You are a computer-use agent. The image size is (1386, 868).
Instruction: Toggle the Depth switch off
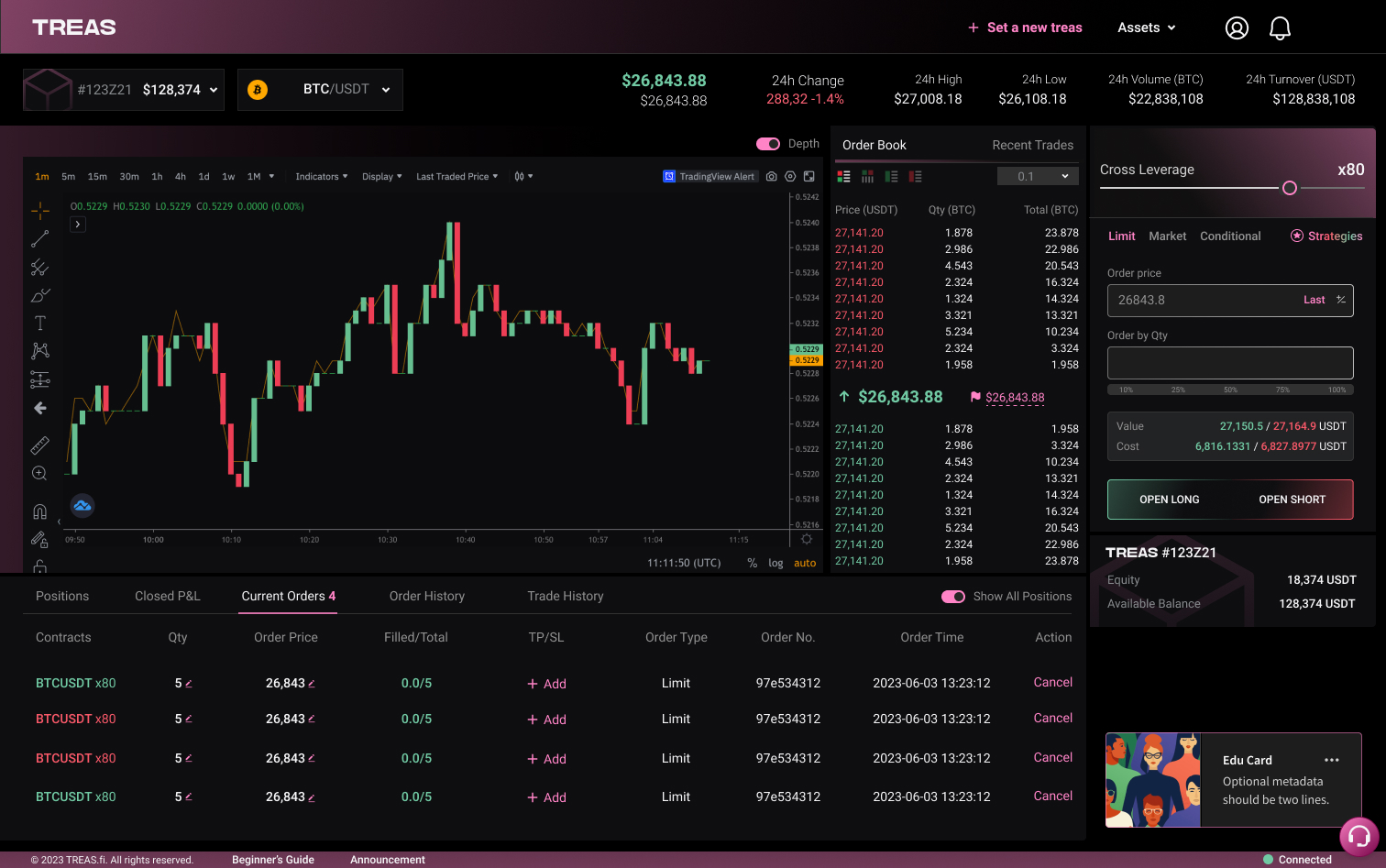point(767,144)
